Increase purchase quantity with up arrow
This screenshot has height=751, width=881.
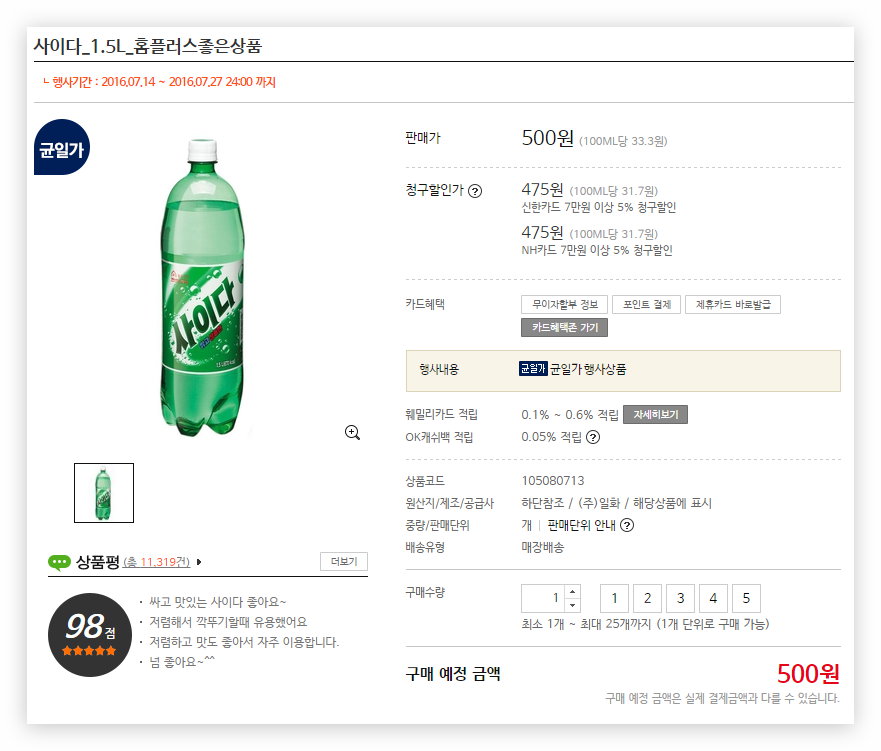click(x=572, y=592)
